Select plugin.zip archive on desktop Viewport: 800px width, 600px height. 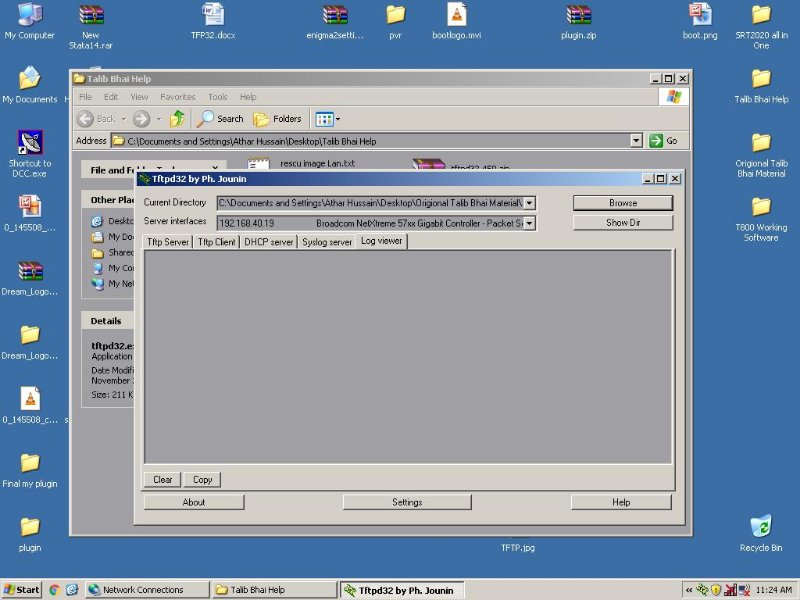coord(579,20)
